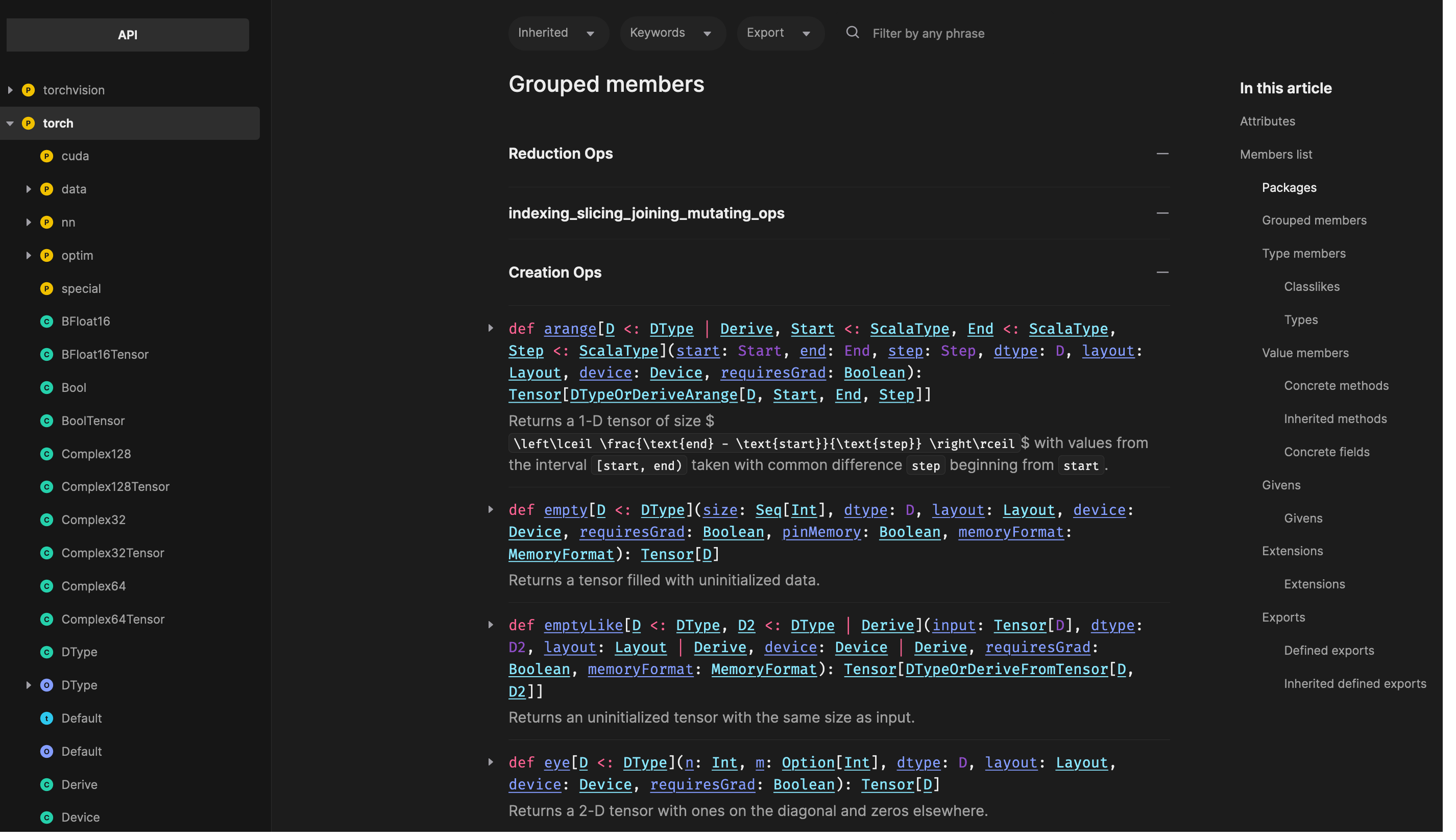1456x840 pixels.
Task: Click the object icon beside expandable DType
Action: tap(47, 685)
